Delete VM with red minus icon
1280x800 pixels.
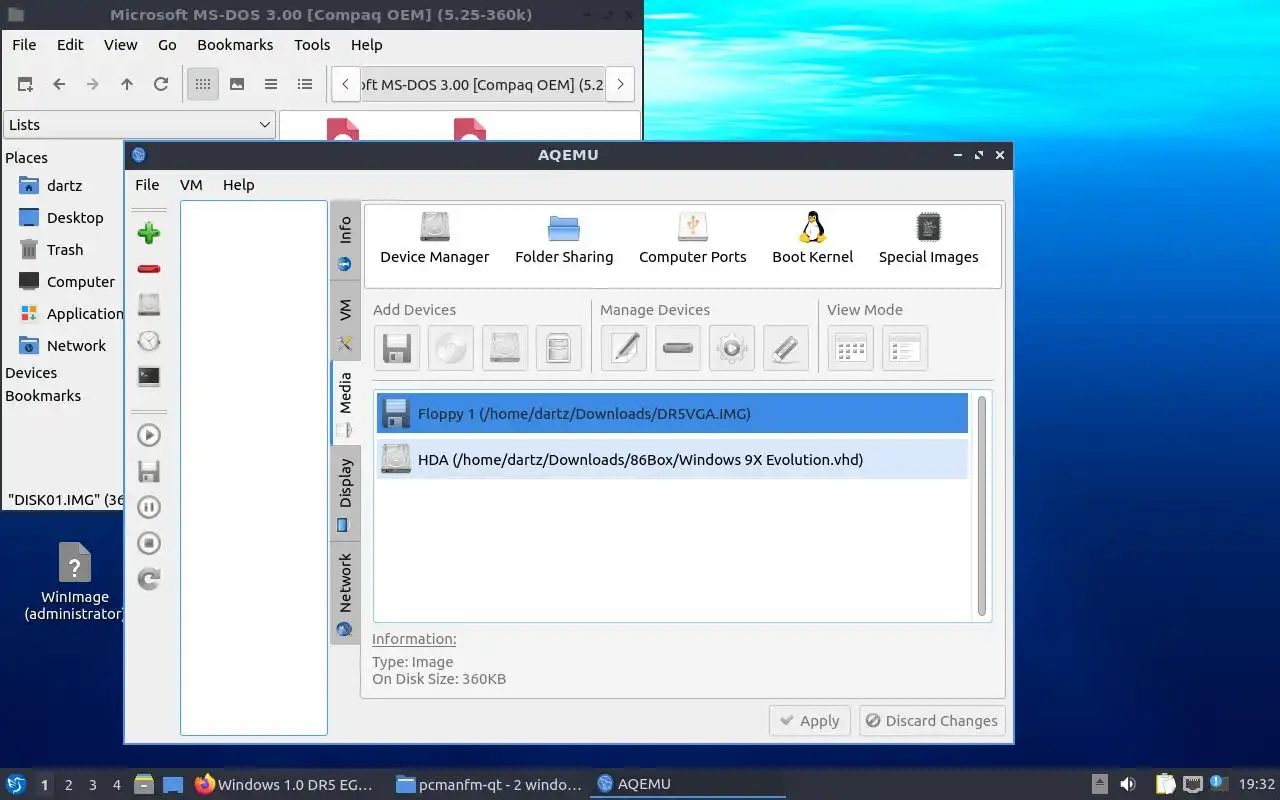pos(149,269)
